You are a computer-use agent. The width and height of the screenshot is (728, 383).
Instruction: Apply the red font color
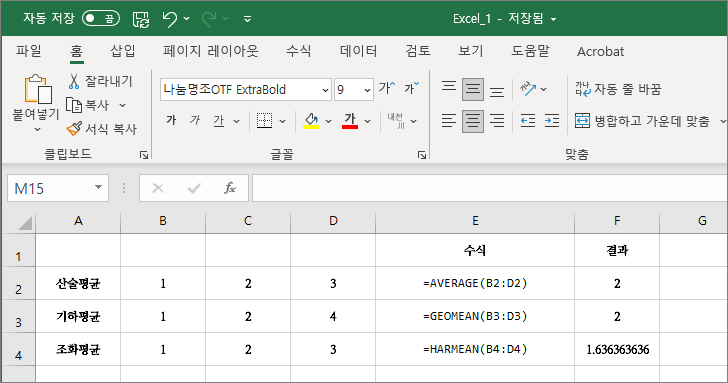(x=350, y=121)
